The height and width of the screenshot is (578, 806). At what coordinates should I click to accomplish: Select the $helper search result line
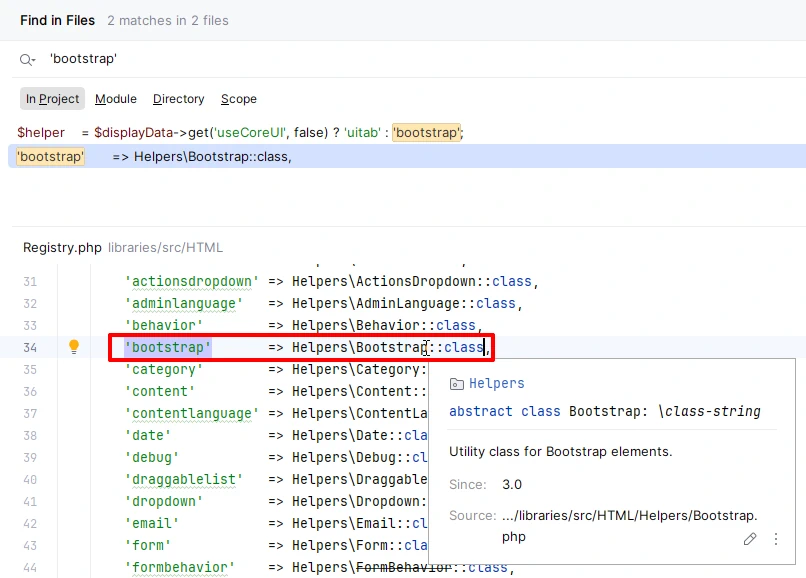tap(200, 132)
